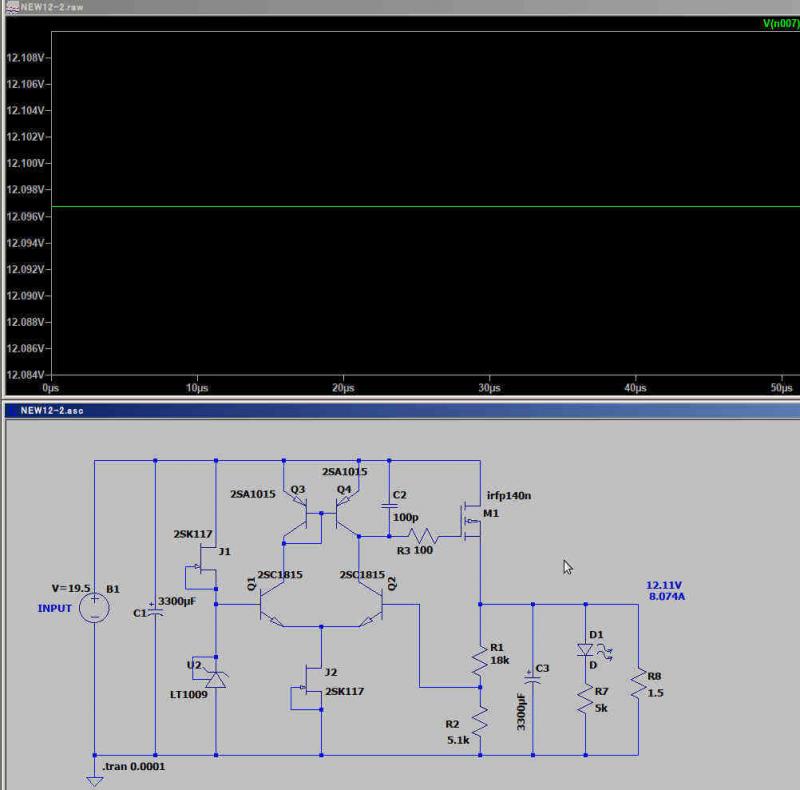The image size is (800, 790).
Task: Click the D1 LED diode symbol
Action: tap(584, 650)
